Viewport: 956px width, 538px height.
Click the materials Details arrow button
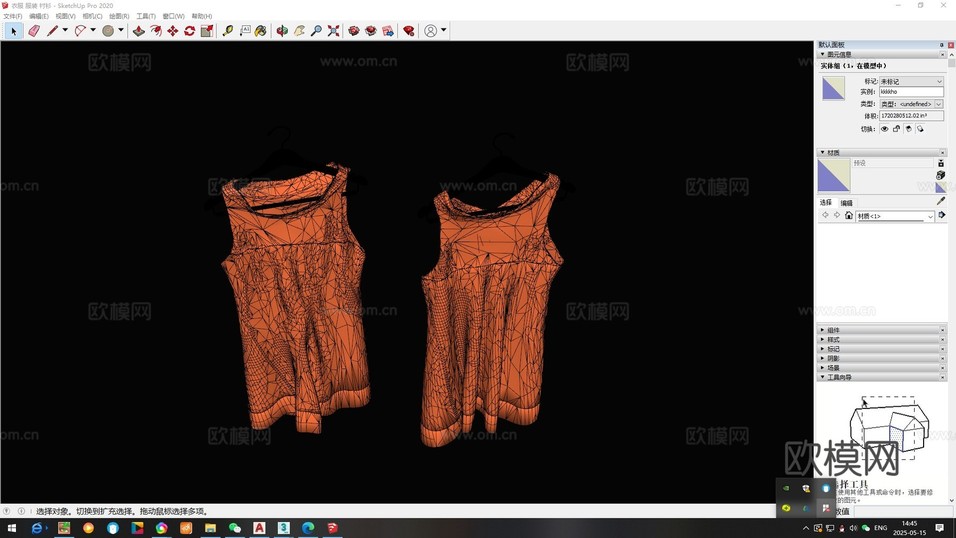[x=942, y=215]
